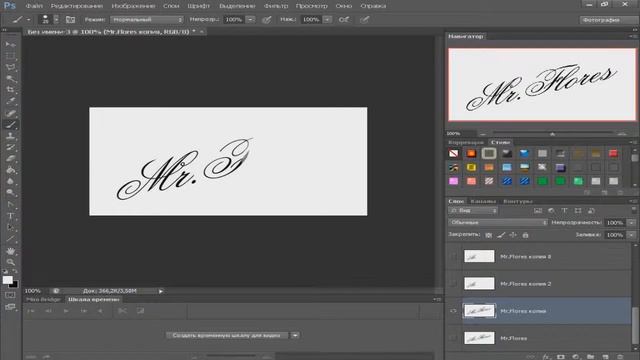The width and height of the screenshot is (640, 360).
Task: Click the foreground color swatch
Action: [7, 280]
